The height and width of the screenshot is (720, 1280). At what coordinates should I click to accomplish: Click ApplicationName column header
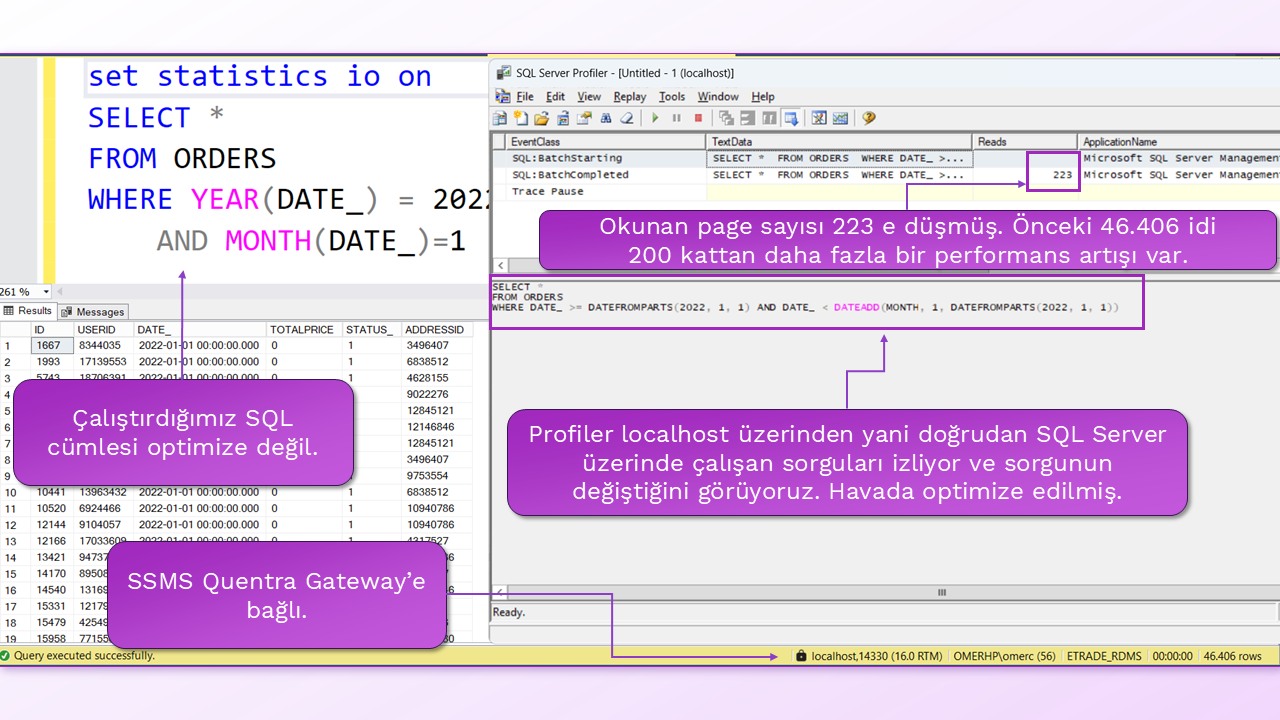tap(1179, 142)
